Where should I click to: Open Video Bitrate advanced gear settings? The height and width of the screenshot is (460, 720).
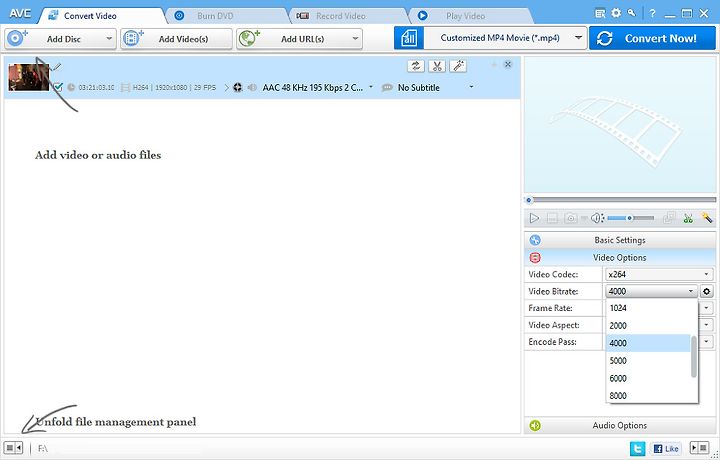click(x=707, y=291)
